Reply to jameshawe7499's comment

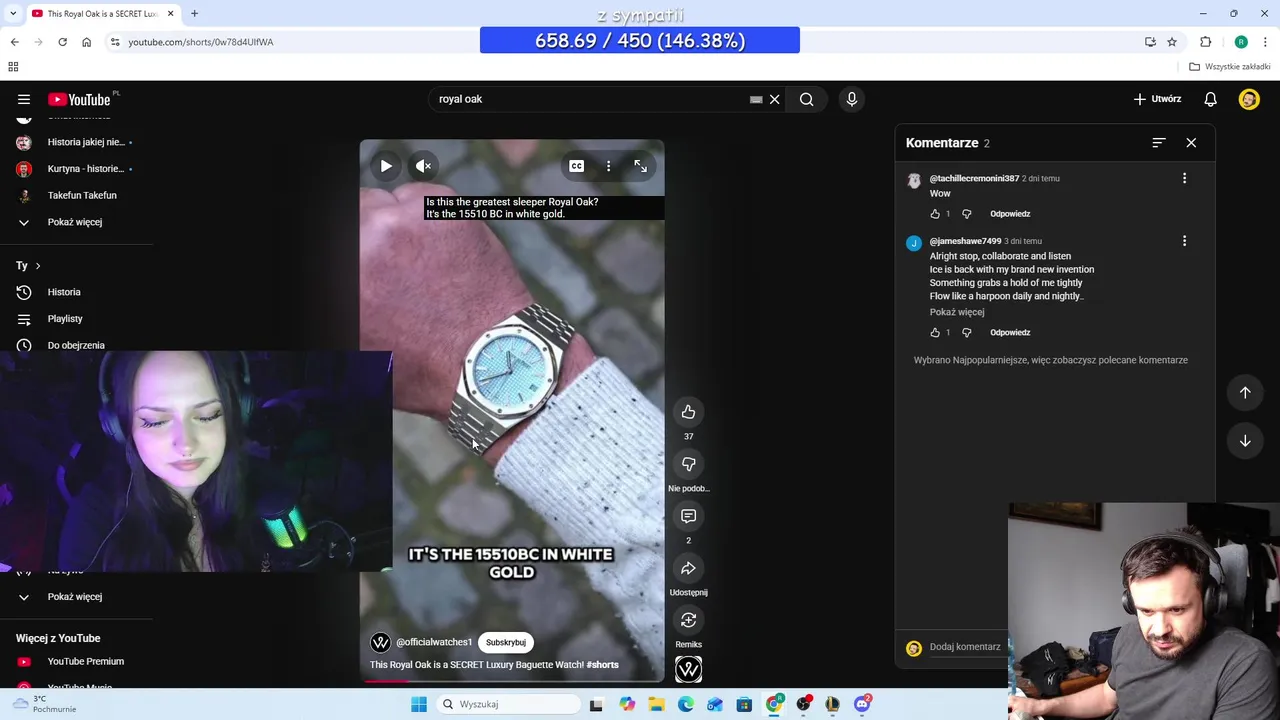pos(1010,333)
